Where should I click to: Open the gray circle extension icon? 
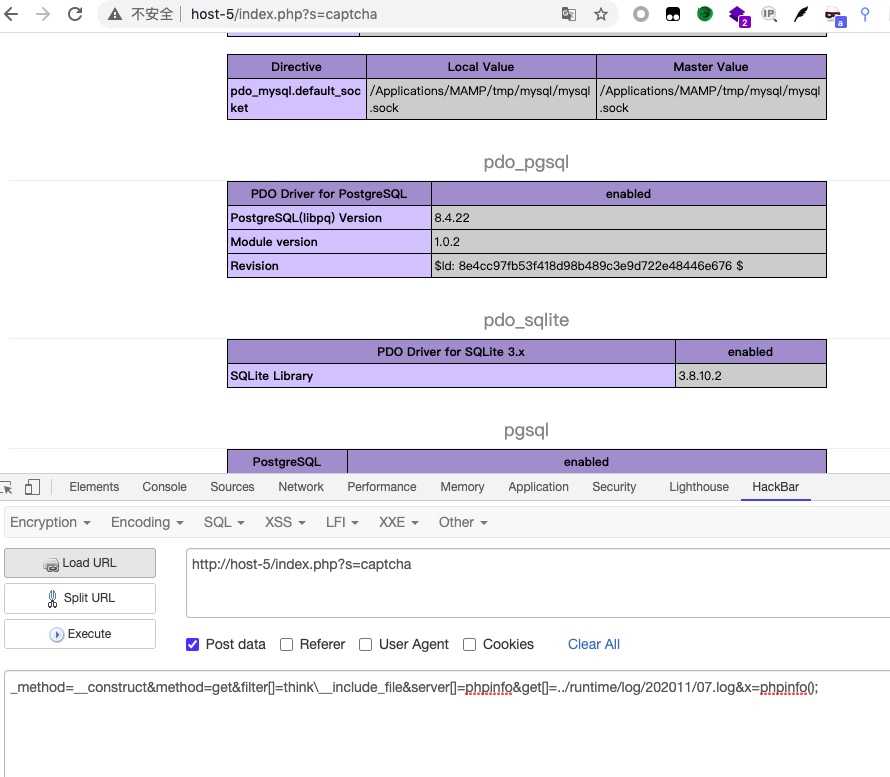coord(641,14)
